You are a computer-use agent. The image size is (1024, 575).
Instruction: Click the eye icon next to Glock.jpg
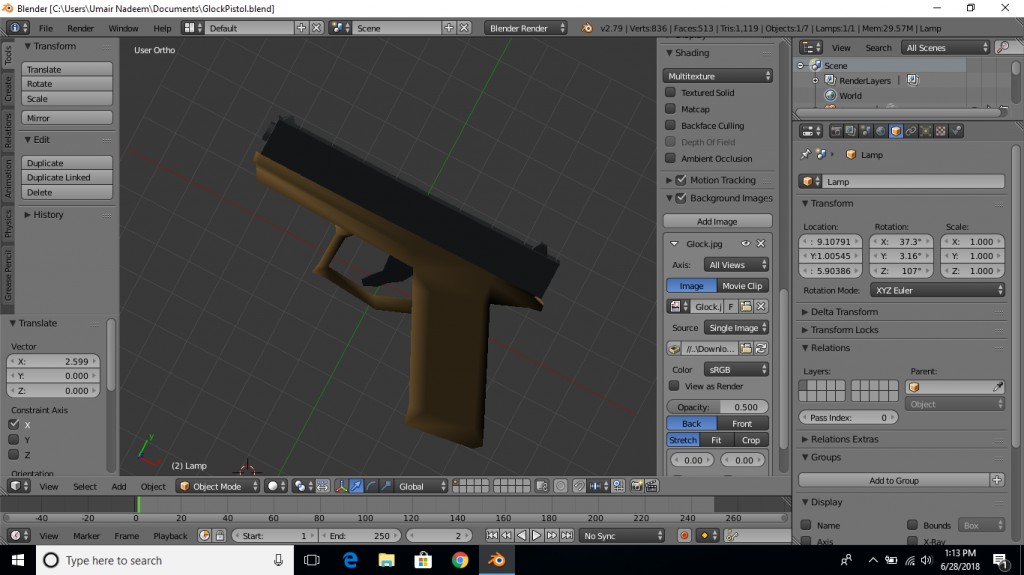coord(745,243)
